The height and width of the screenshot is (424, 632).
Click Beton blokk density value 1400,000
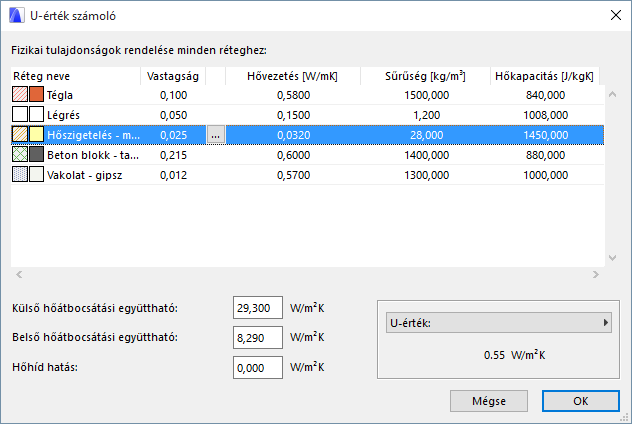[x=426, y=155]
